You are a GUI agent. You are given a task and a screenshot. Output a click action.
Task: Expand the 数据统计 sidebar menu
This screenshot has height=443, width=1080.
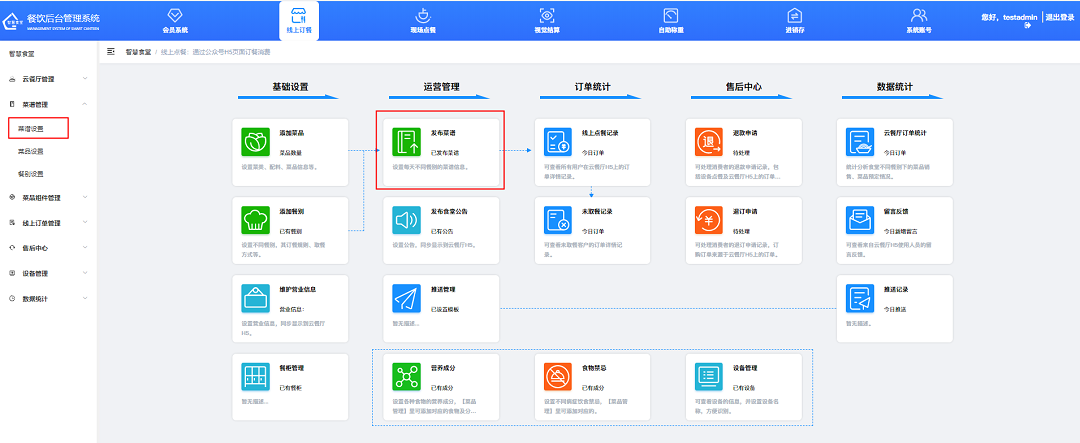pyautogui.click(x=48, y=298)
